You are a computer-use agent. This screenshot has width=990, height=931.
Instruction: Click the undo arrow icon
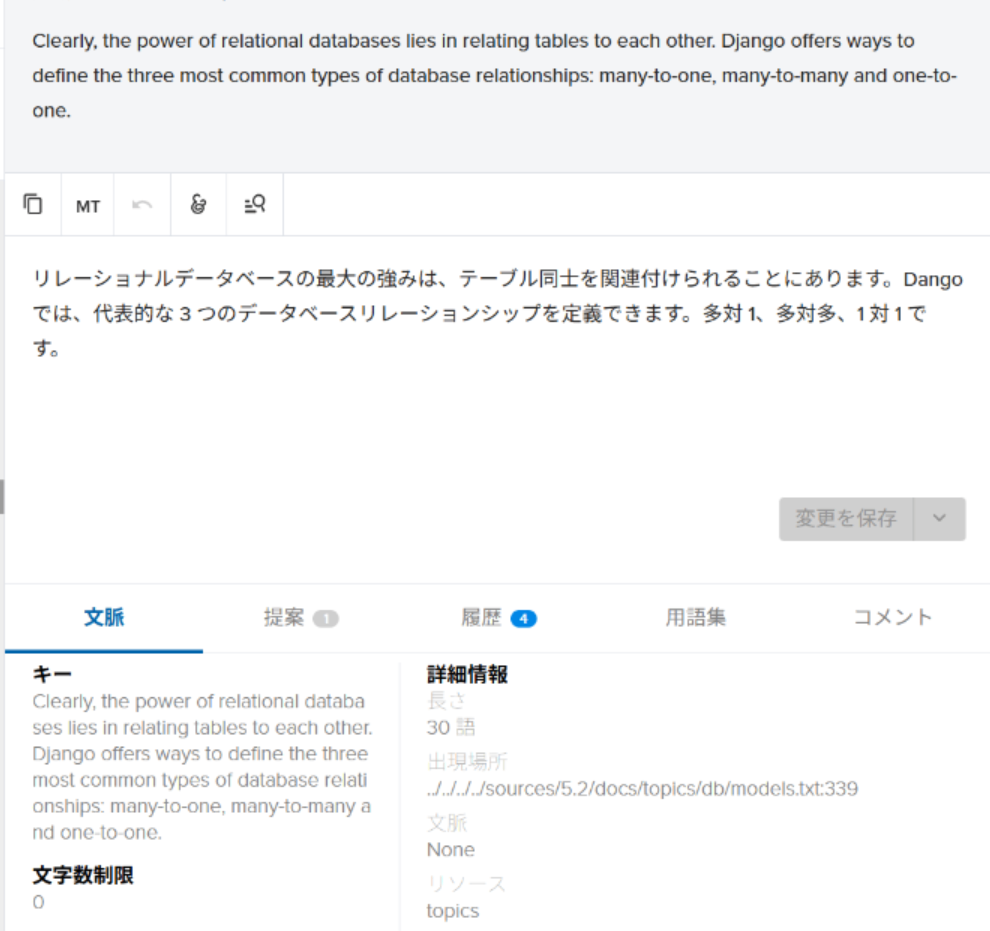point(142,204)
